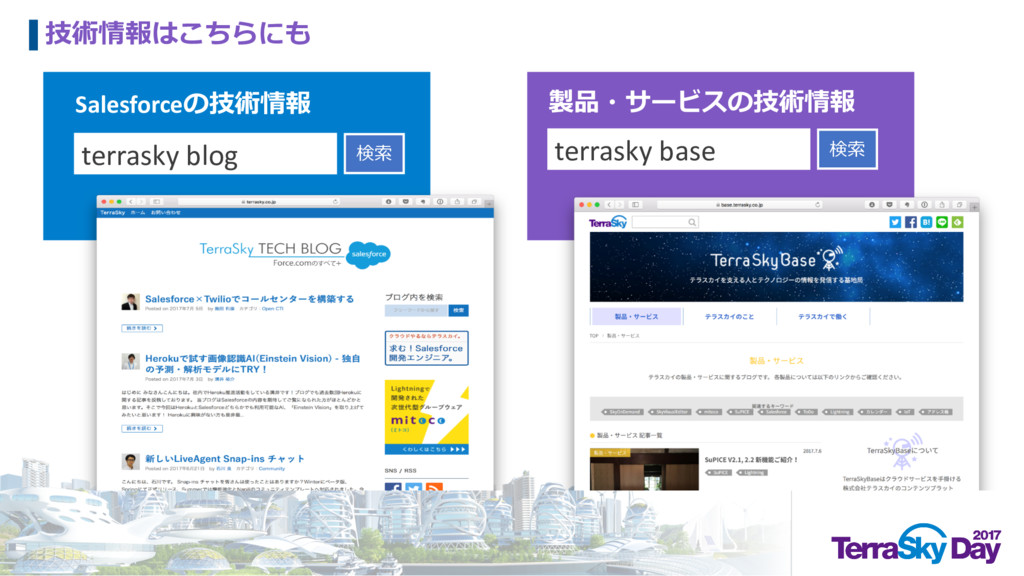1024x576 pixels.
Task: Open the Salesforce×Twilio call center article
Action: 249,298
